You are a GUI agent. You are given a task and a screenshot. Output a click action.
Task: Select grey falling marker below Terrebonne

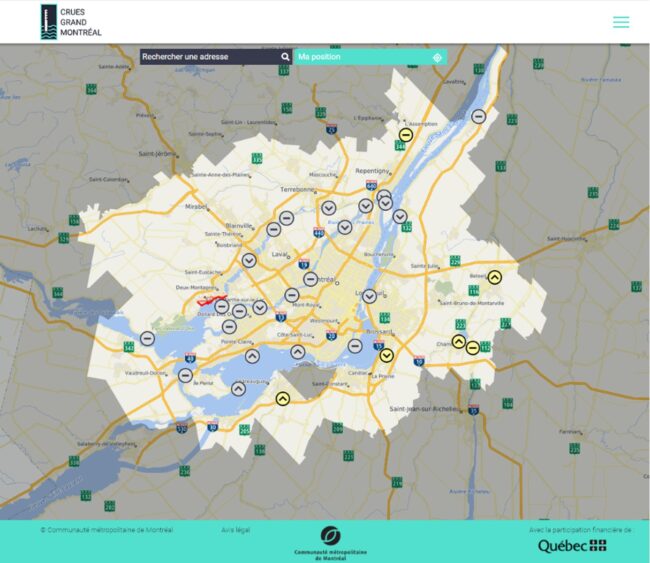click(329, 208)
